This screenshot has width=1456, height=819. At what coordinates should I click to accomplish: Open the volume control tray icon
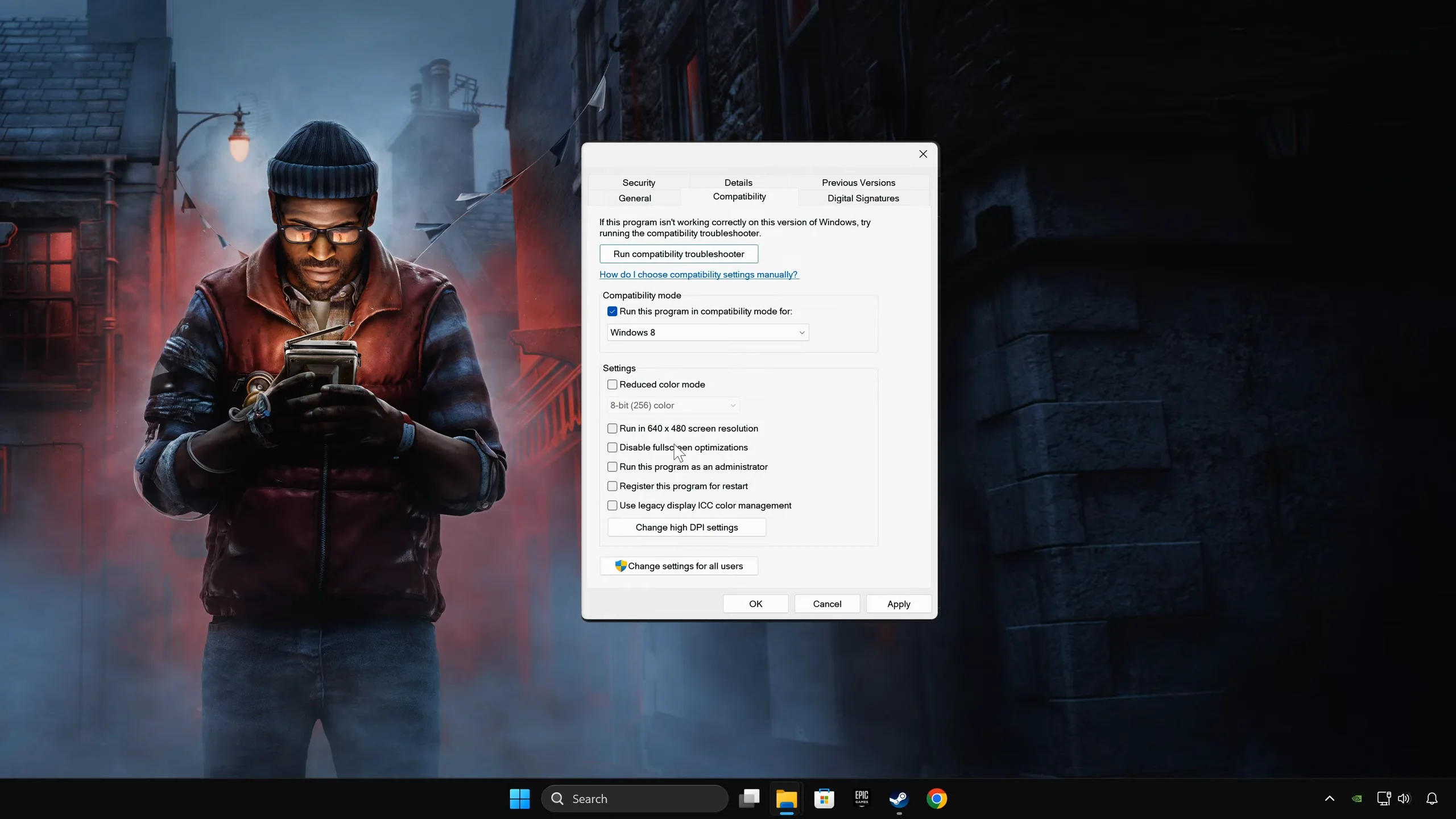coord(1404,799)
